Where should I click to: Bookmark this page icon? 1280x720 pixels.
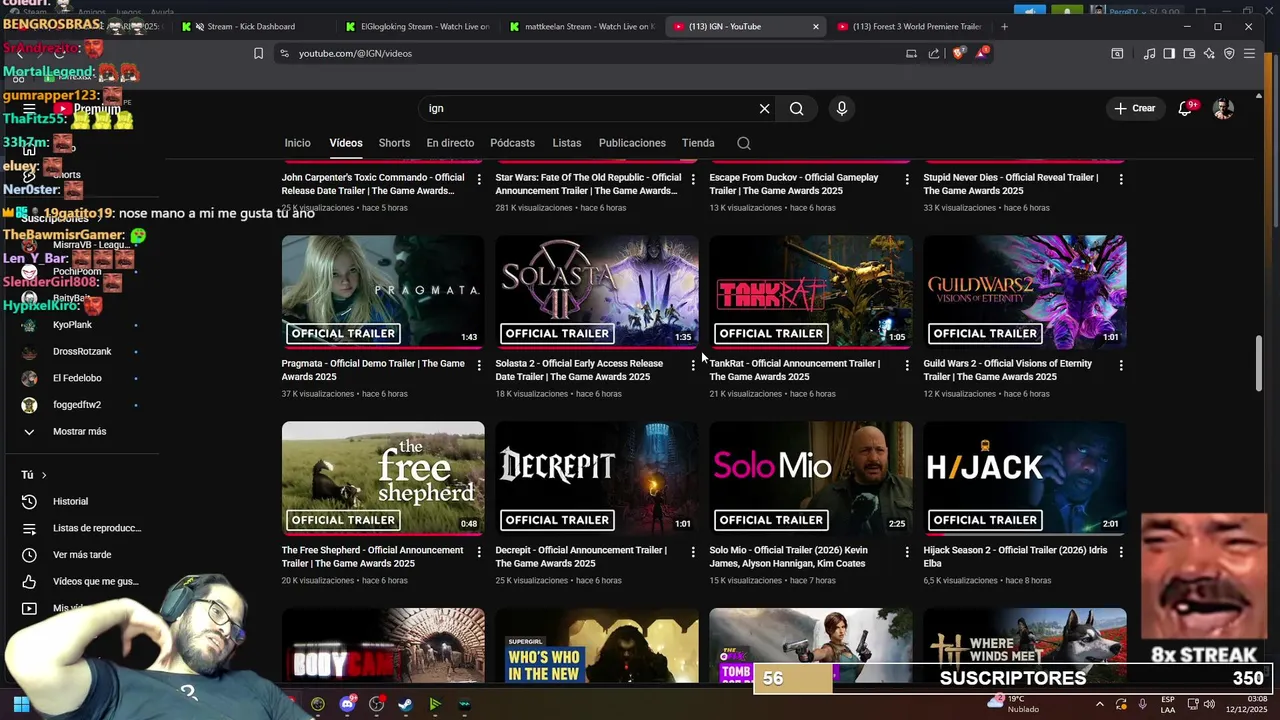pyautogui.click(x=258, y=53)
